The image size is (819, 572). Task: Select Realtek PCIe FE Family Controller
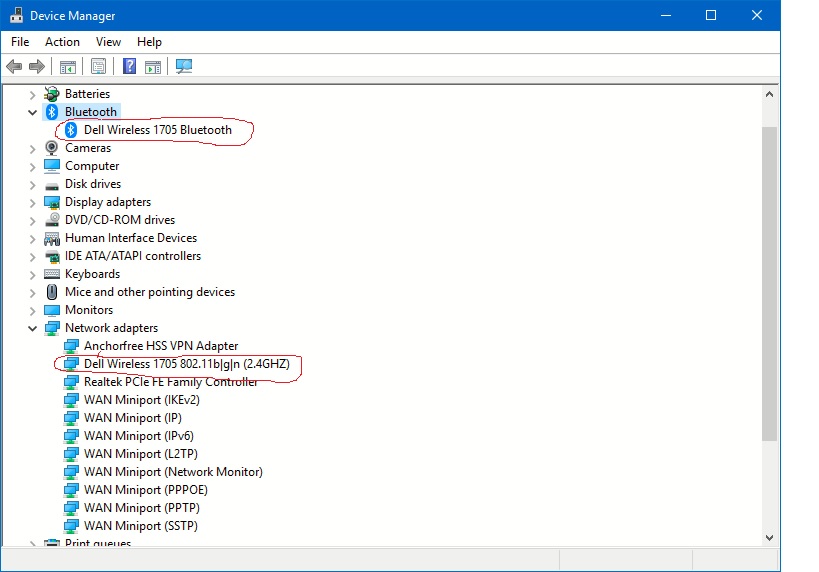coord(171,382)
